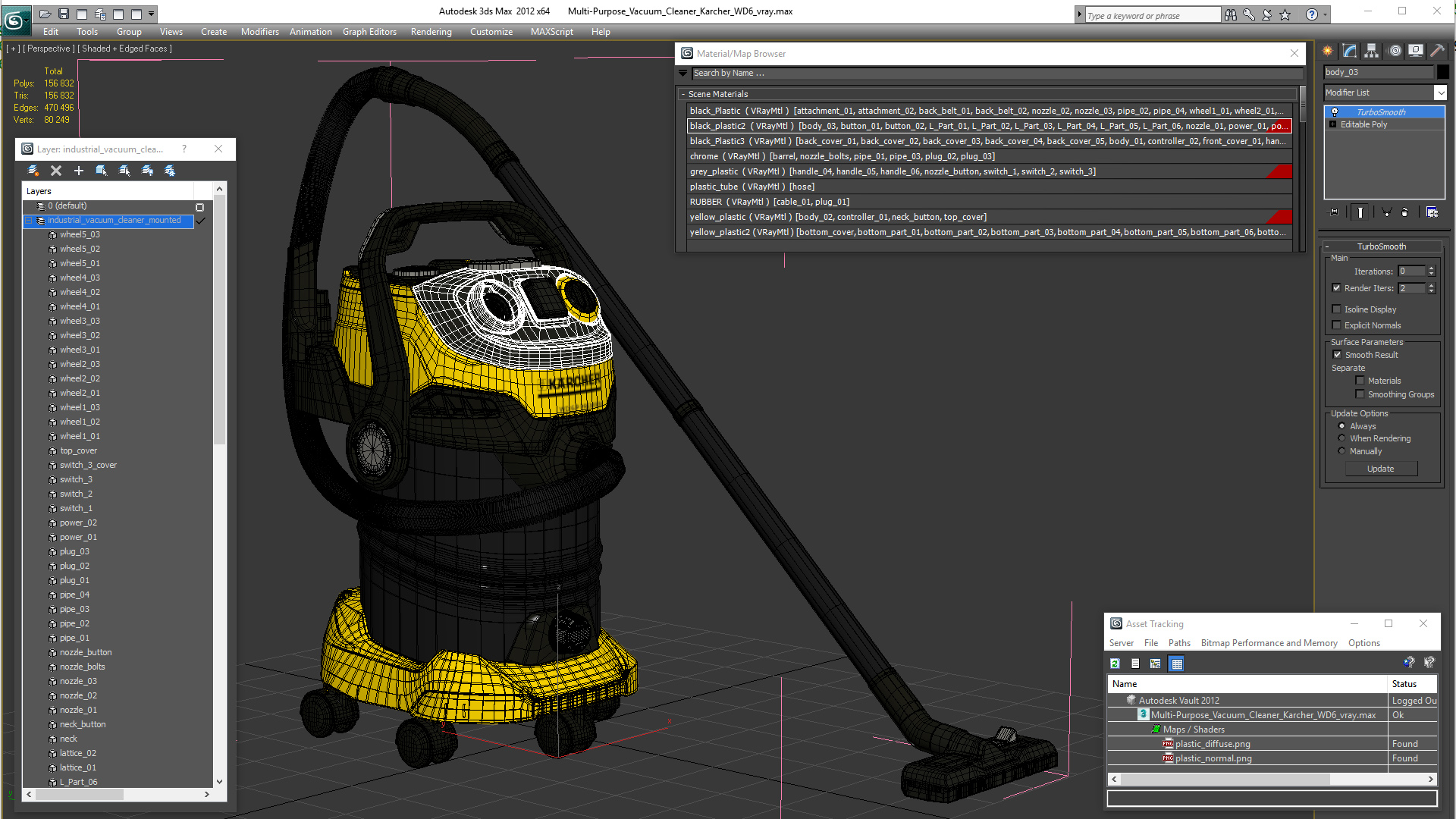Click Freeze/Unfreeze All Layers snowflake icon

tap(170, 171)
